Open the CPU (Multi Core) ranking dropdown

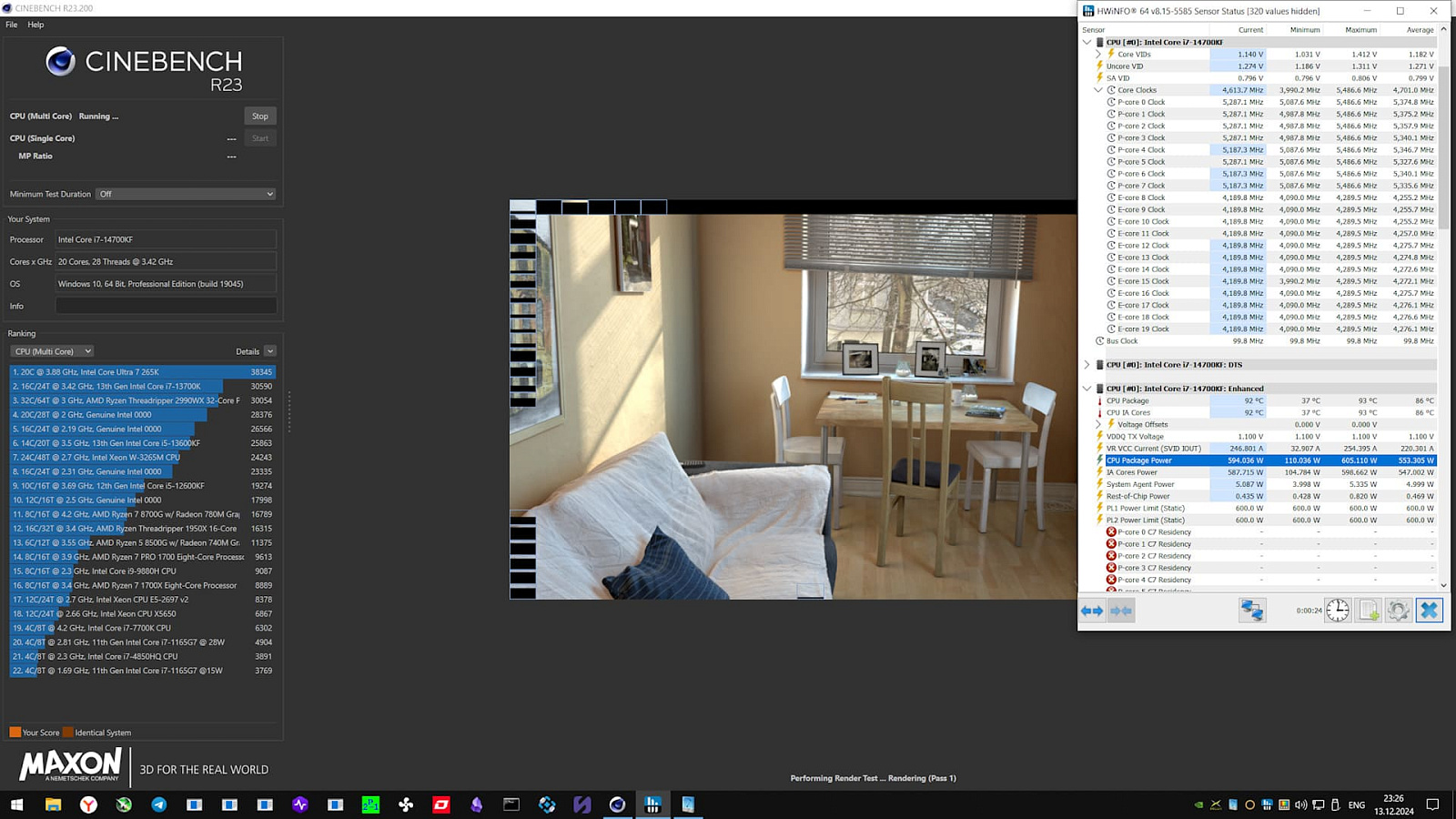[x=52, y=351]
